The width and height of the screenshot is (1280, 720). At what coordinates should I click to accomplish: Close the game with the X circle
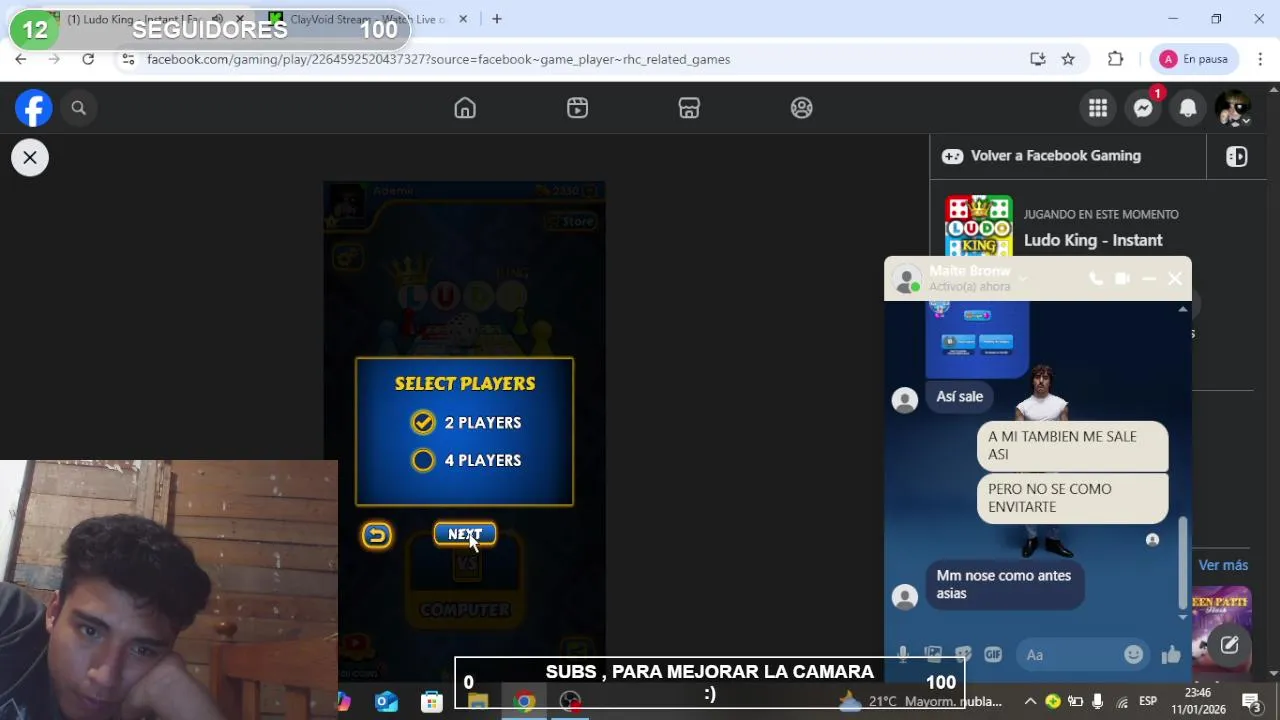pos(30,157)
